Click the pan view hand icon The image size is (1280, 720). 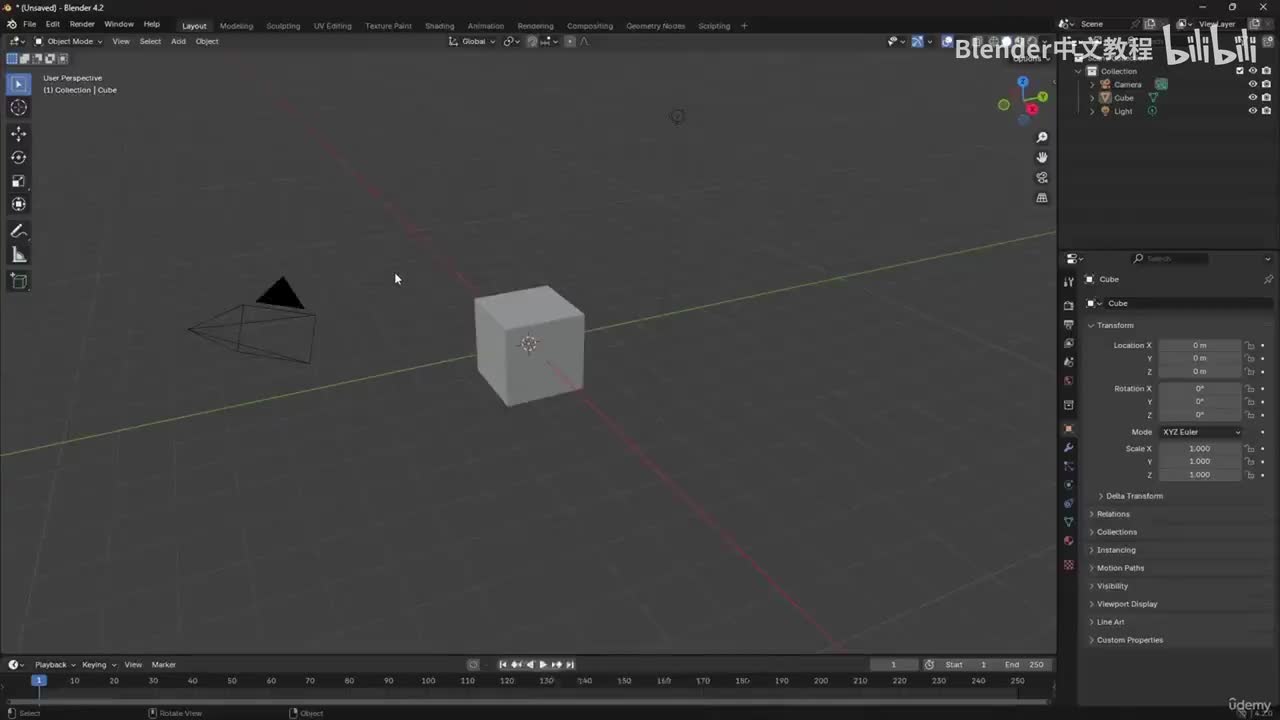[1042, 157]
